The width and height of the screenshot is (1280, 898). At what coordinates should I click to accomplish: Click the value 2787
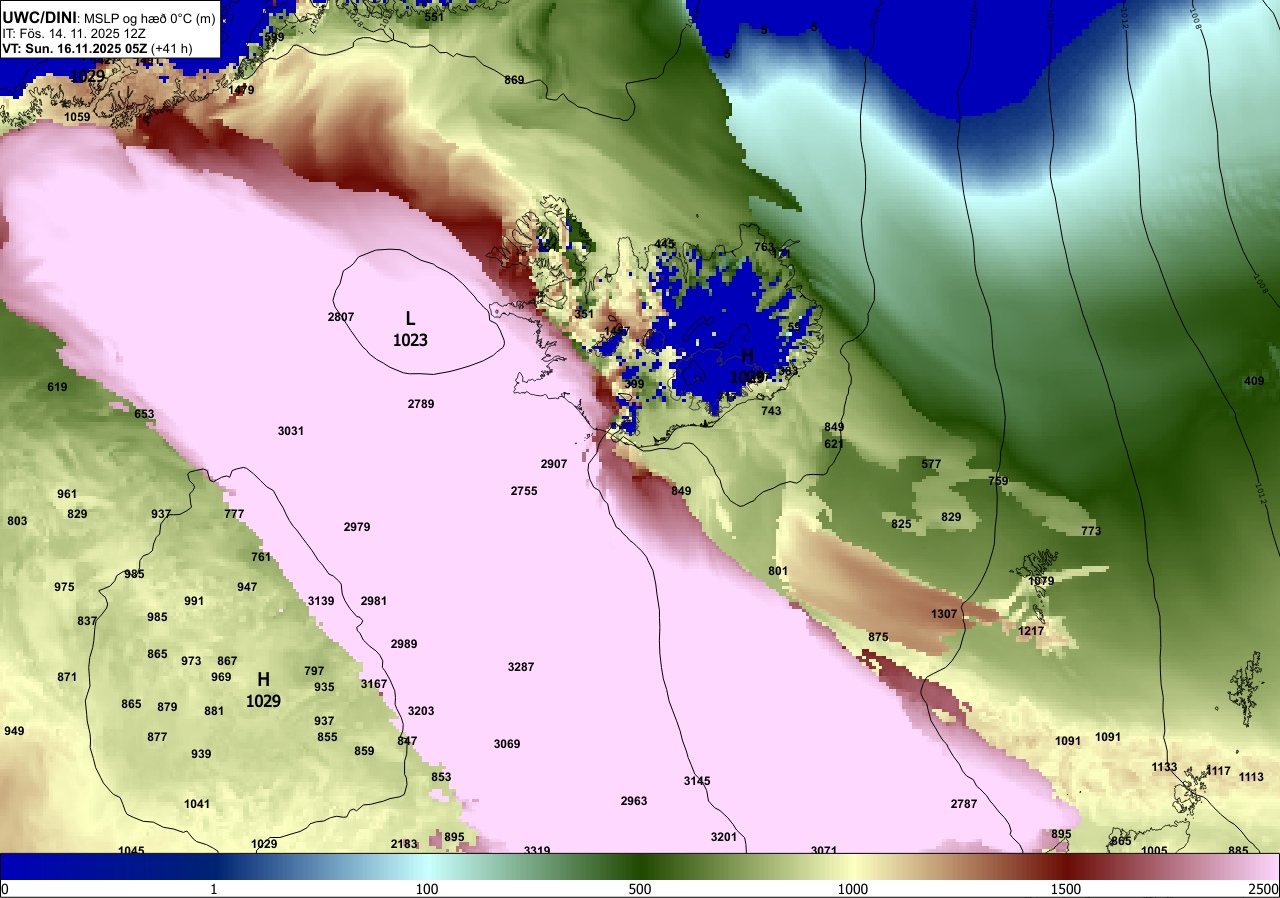coord(964,804)
